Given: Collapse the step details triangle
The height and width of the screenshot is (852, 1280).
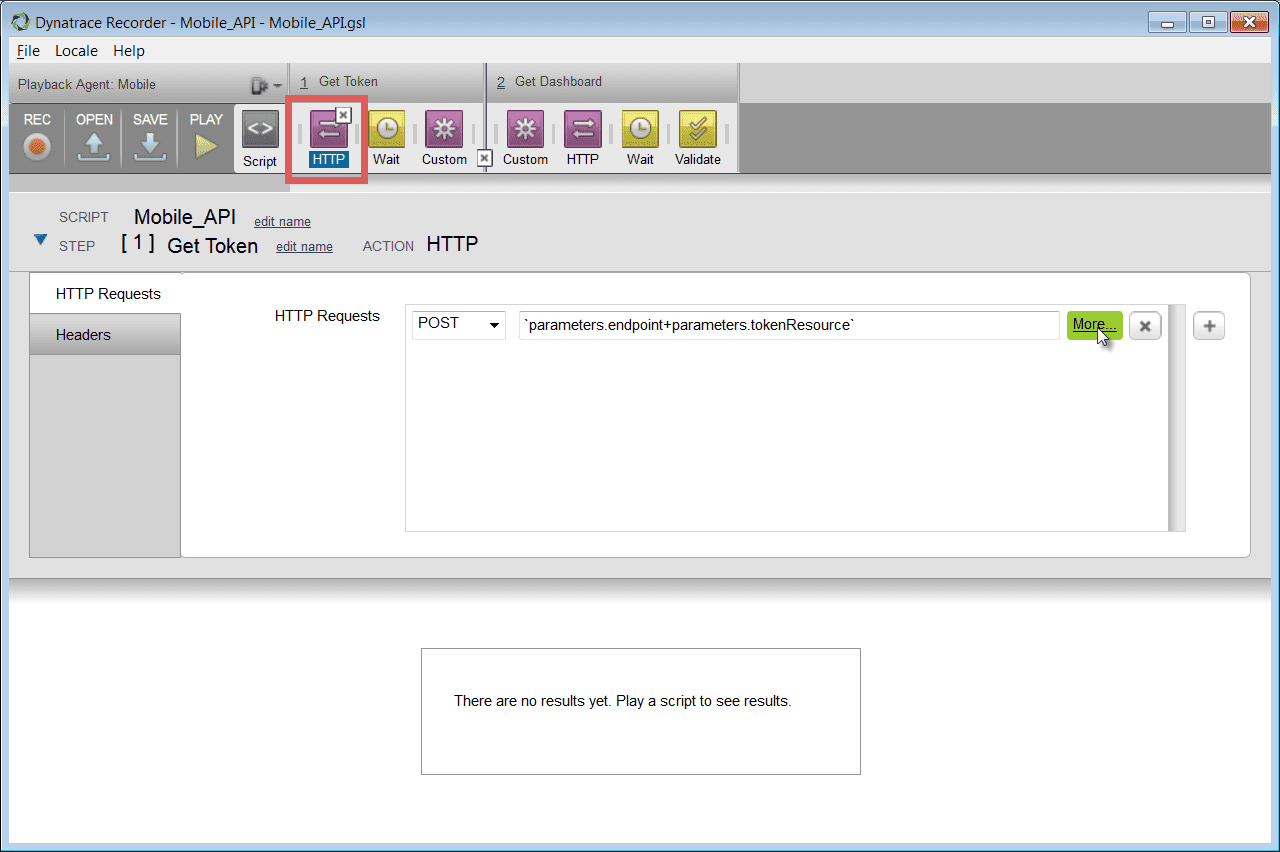Looking at the screenshot, I should (40, 240).
